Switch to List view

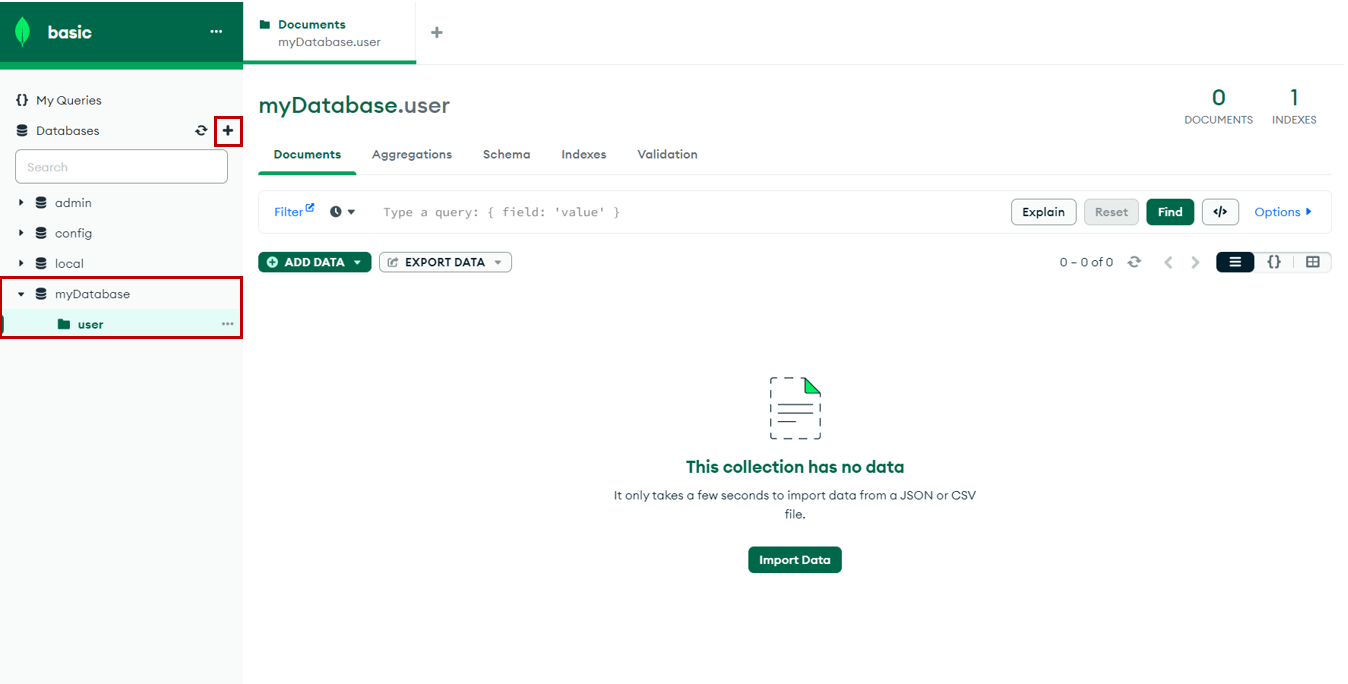[1235, 262]
